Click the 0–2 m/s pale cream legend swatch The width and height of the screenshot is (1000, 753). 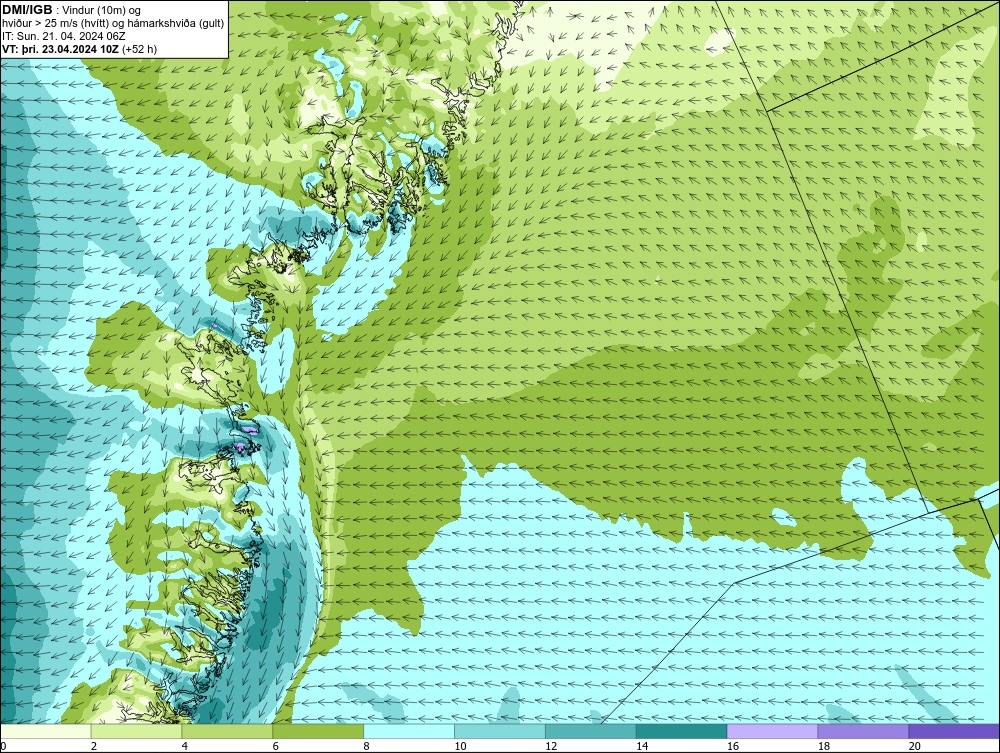click(46, 731)
